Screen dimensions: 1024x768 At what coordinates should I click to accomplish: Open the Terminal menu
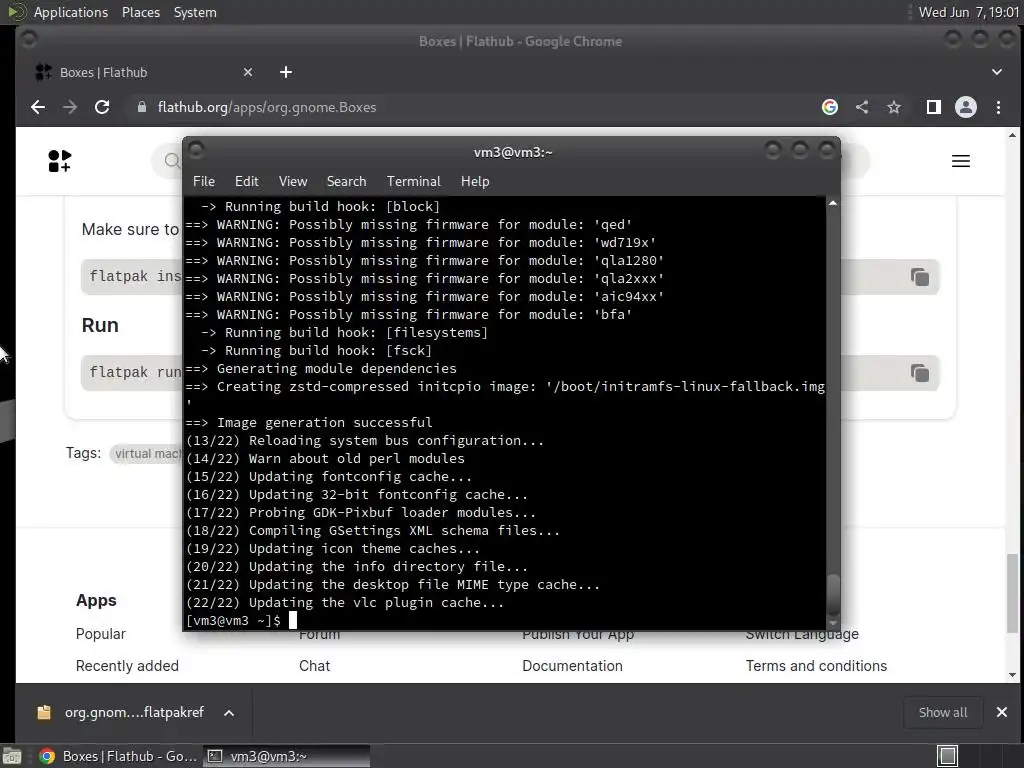(x=413, y=182)
